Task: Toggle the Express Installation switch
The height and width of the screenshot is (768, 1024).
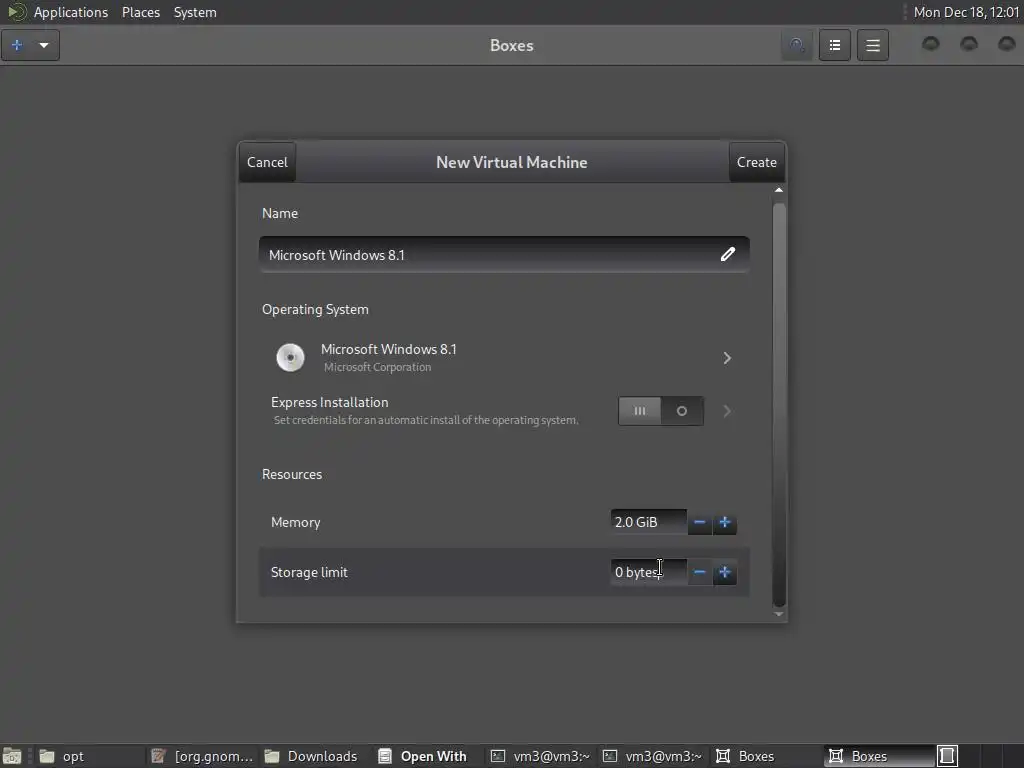Action: click(x=661, y=411)
